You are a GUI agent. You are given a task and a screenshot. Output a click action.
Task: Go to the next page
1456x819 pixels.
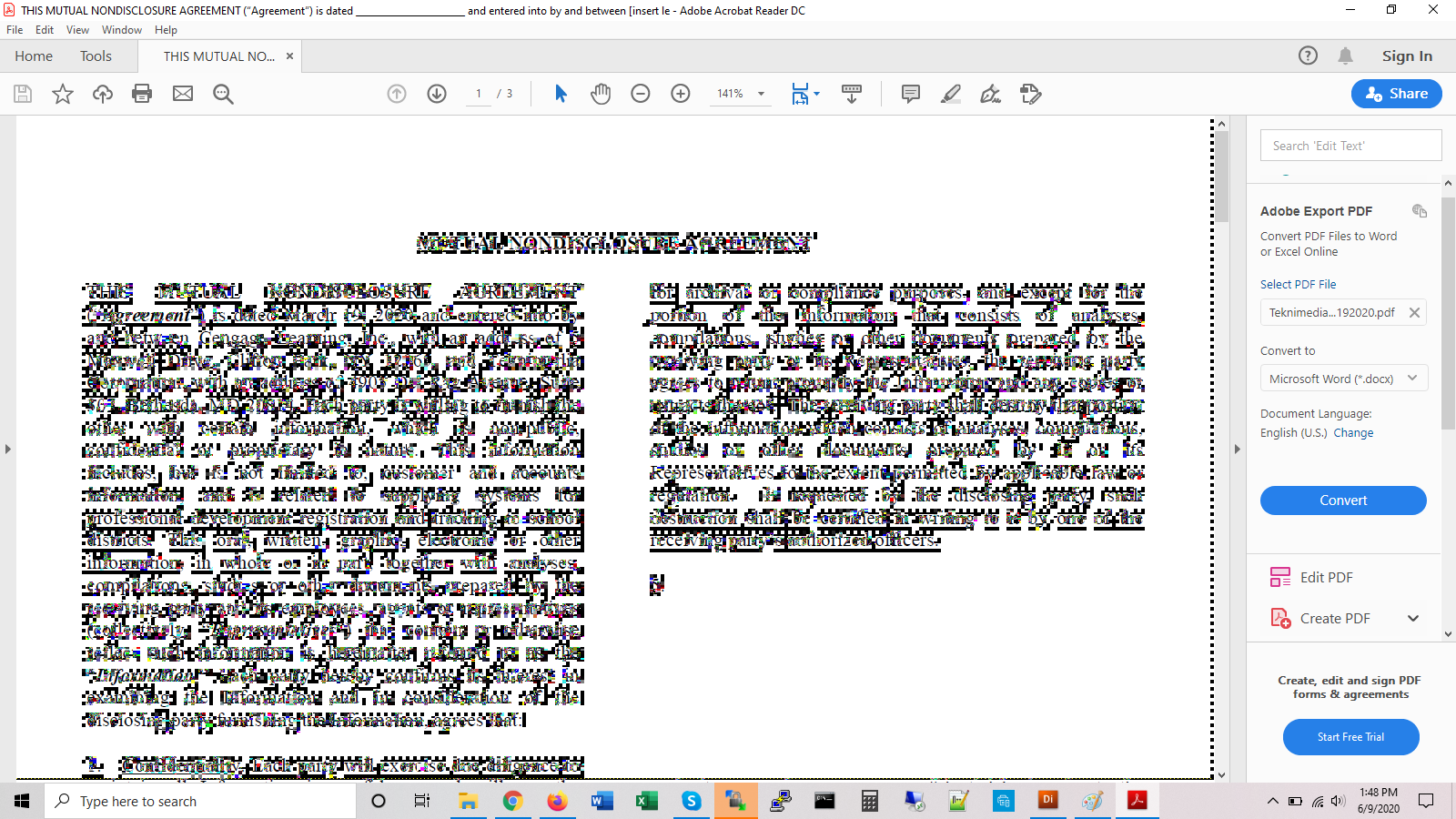coord(437,93)
